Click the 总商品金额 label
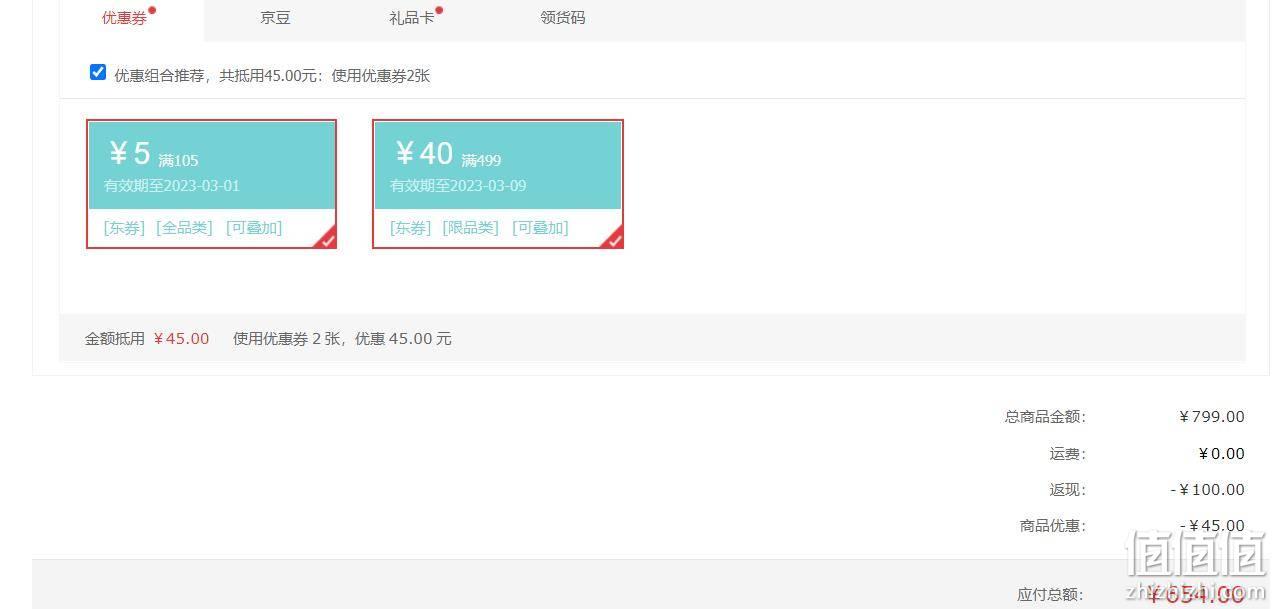This screenshot has height=609, width=1275. 1045,417
